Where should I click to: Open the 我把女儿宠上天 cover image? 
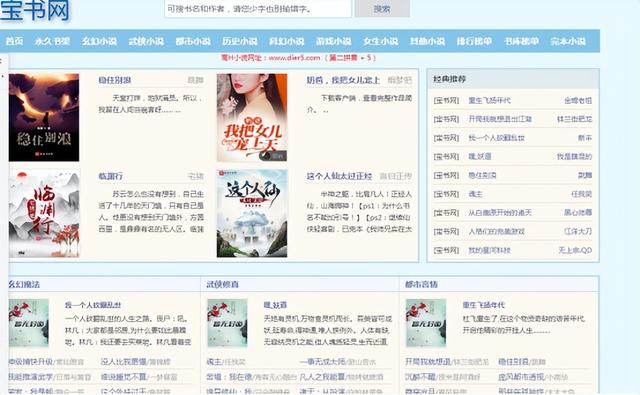coord(252,118)
